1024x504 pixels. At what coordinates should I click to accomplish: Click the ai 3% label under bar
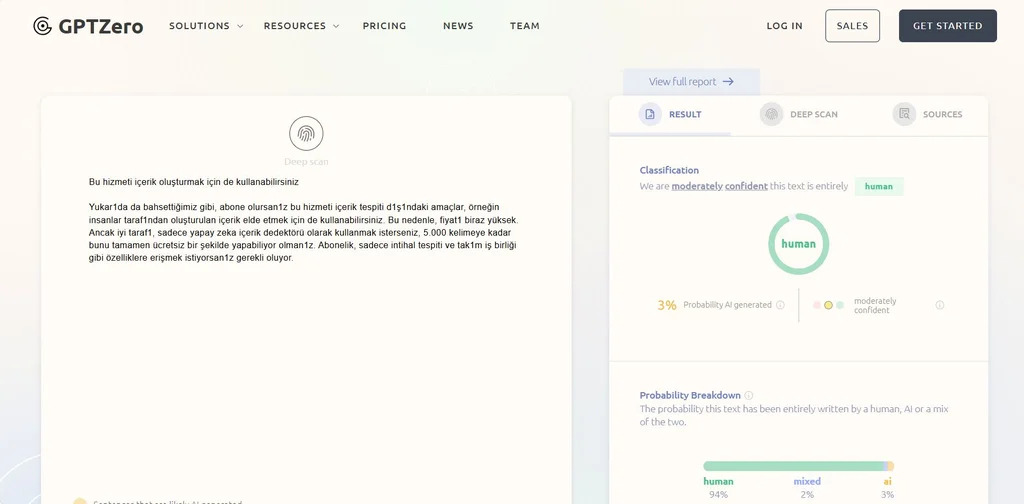click(887, 488)
